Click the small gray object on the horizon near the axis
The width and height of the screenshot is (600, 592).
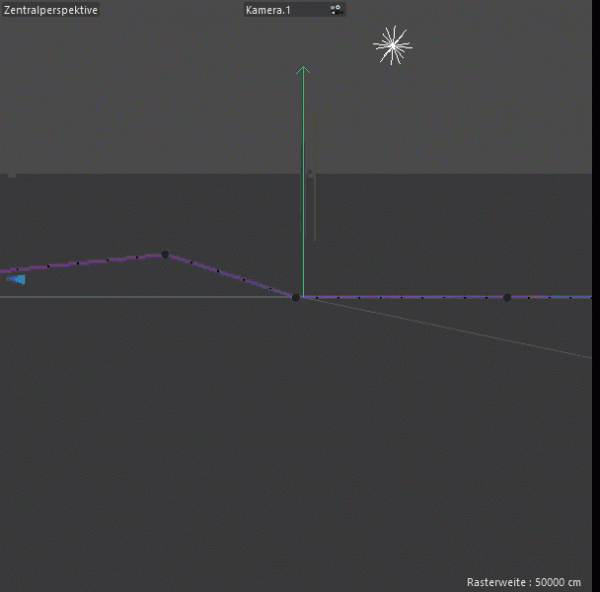pyautogui.click(x=311, y=174)
